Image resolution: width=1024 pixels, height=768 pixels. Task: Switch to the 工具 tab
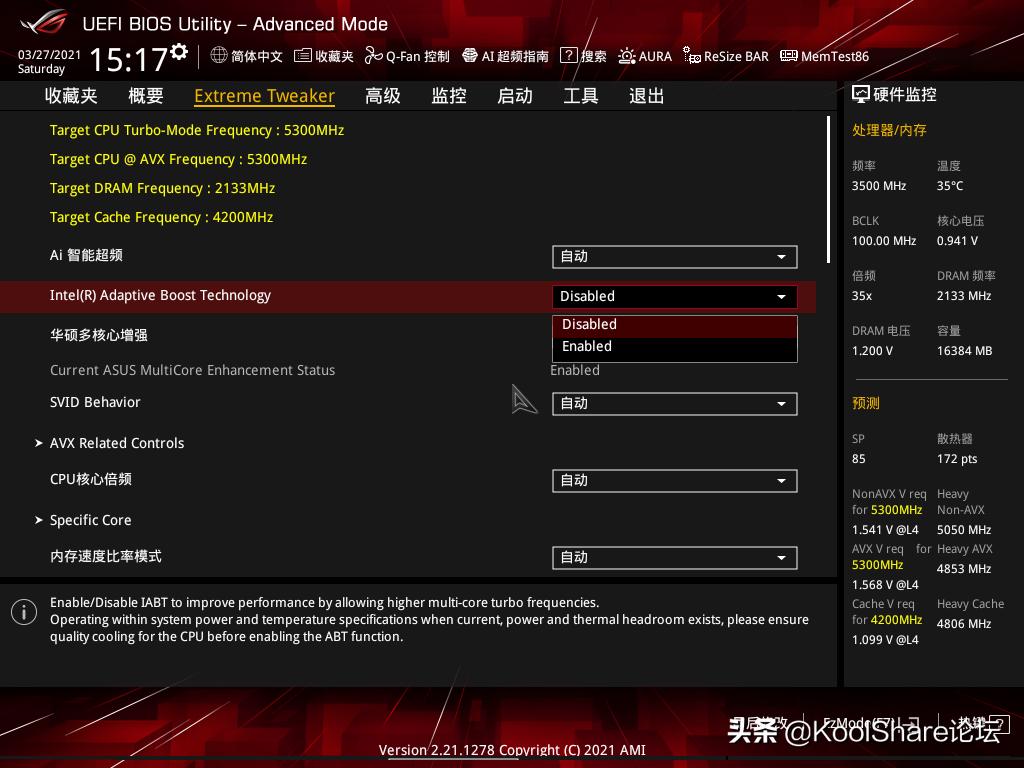(581, 96)
